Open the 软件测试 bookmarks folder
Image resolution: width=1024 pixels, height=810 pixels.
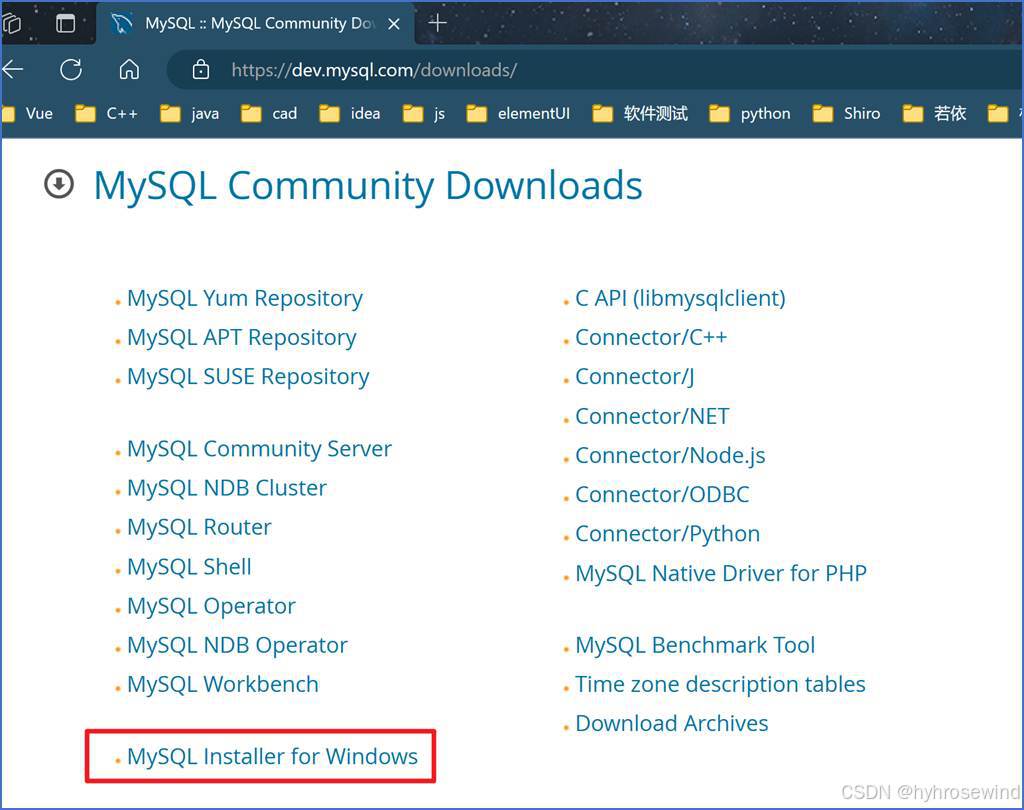click(640, 114)
